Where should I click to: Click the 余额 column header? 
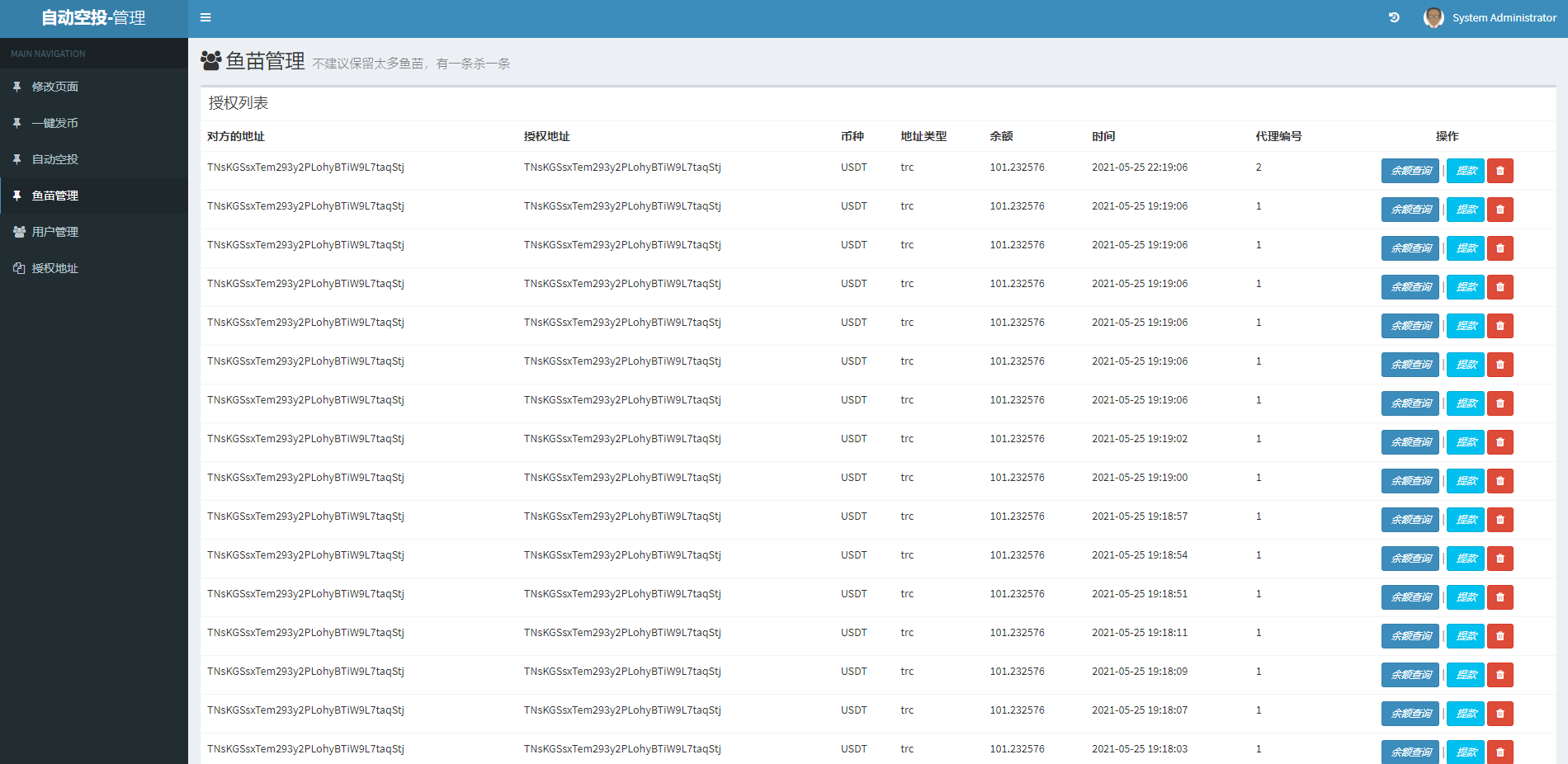pos(1001,136)
